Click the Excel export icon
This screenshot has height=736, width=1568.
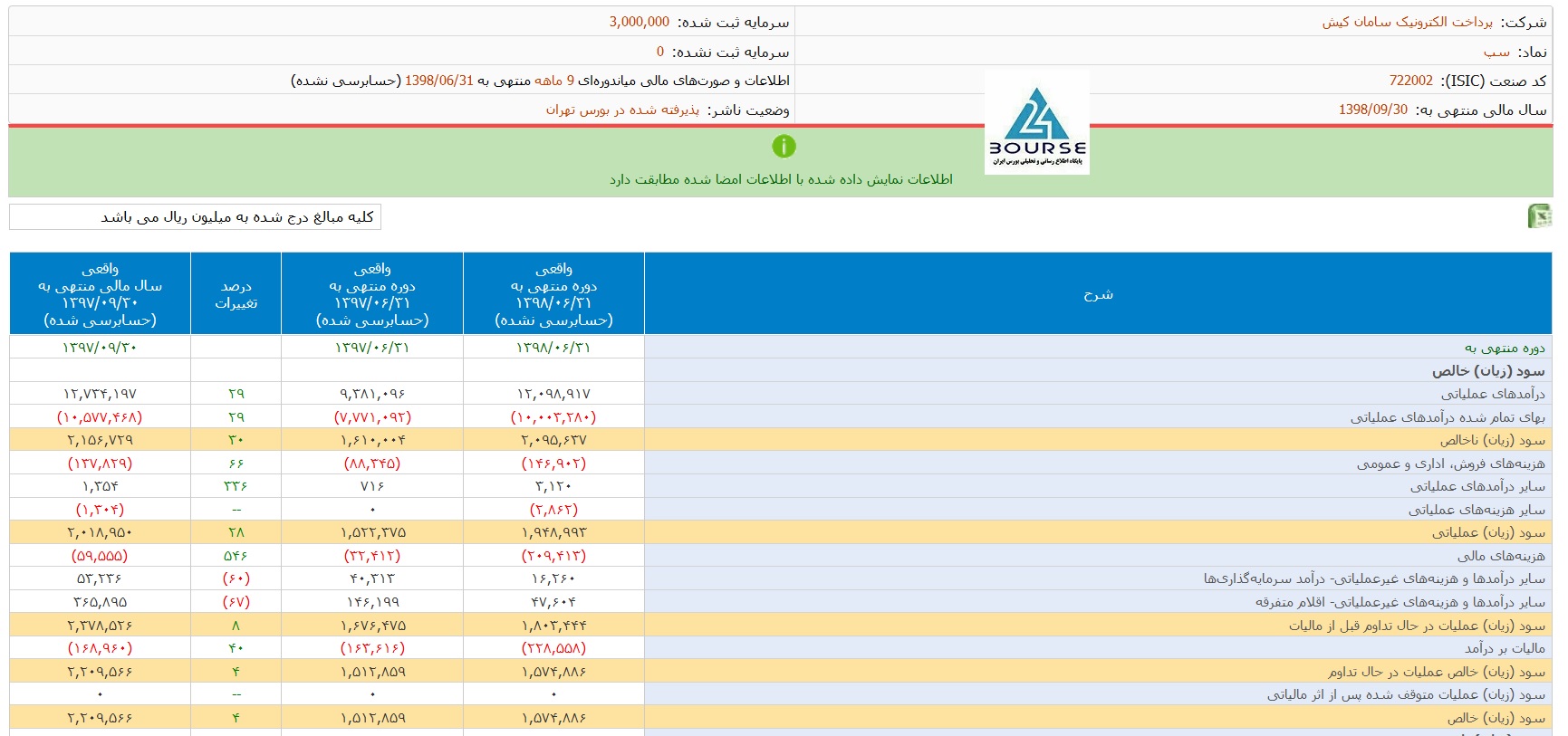tap(1539, 216)
